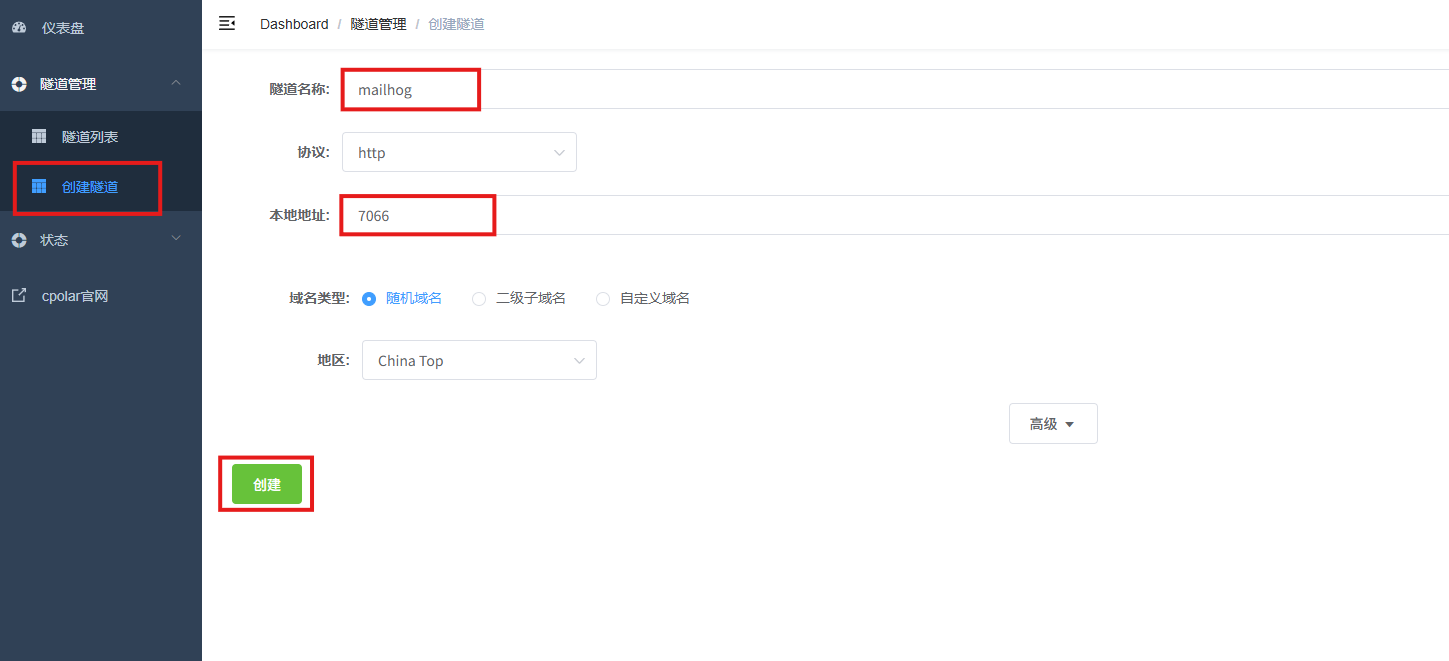The image size is (1449, 661).
Task: Go to 仪表盘 menu item
Action: (x=63, y=28)
